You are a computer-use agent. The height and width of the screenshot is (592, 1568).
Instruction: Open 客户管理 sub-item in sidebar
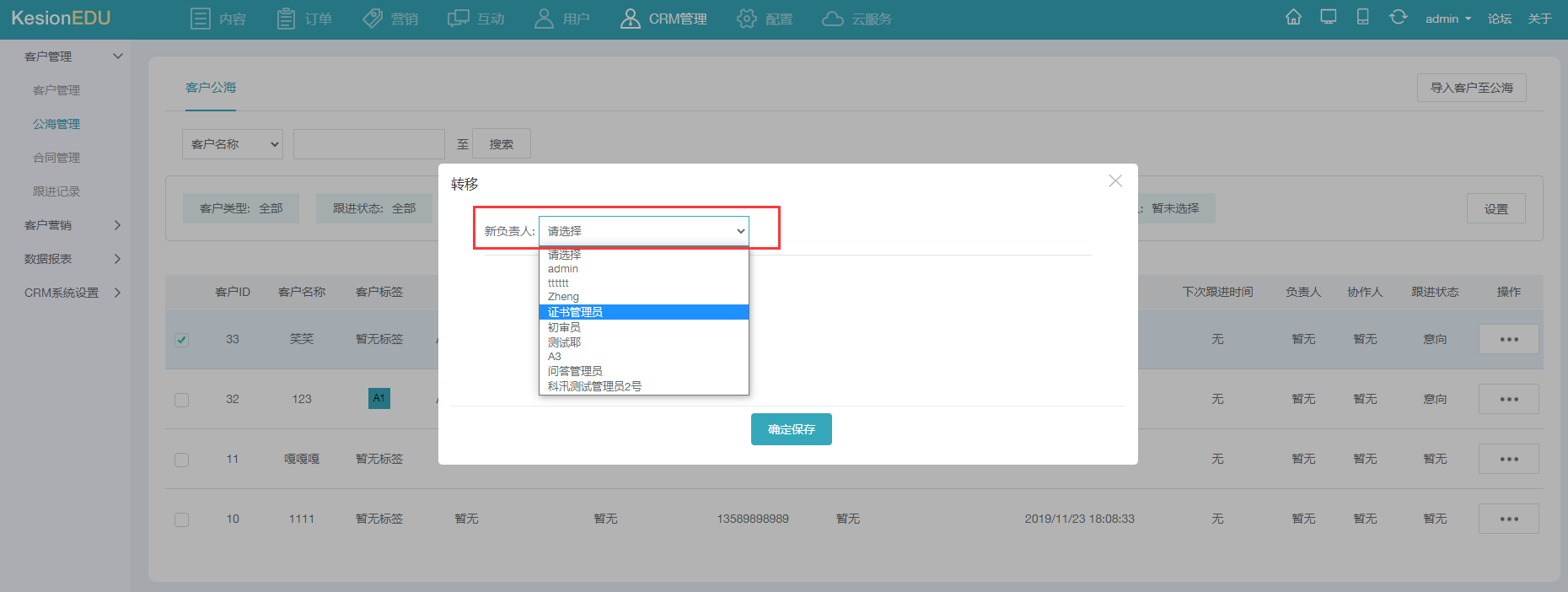(56, 90)
